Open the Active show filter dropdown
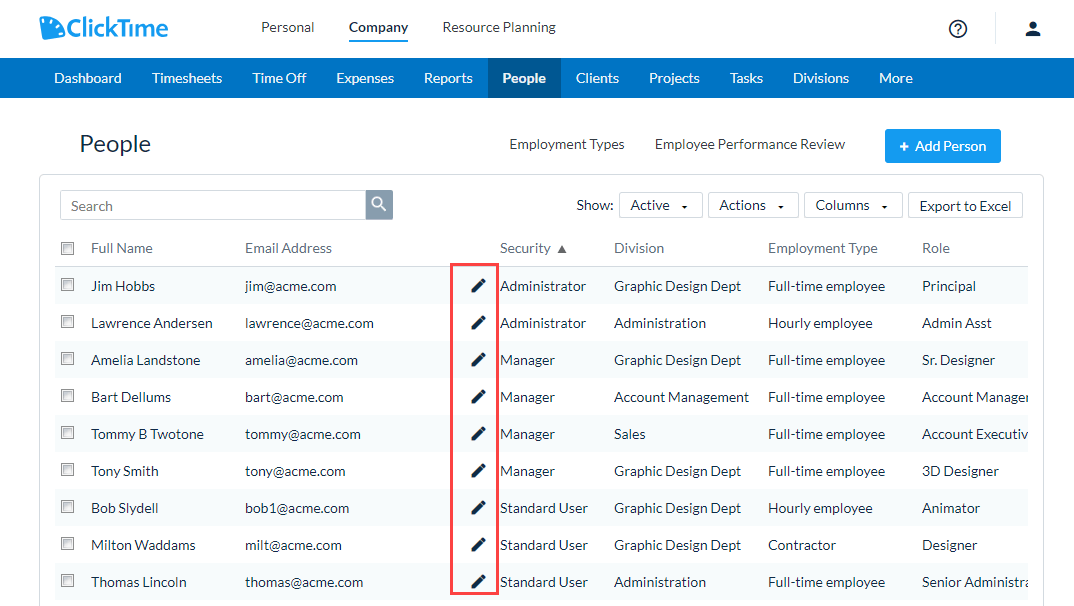The image size is (1074, 606). (660, 205)
